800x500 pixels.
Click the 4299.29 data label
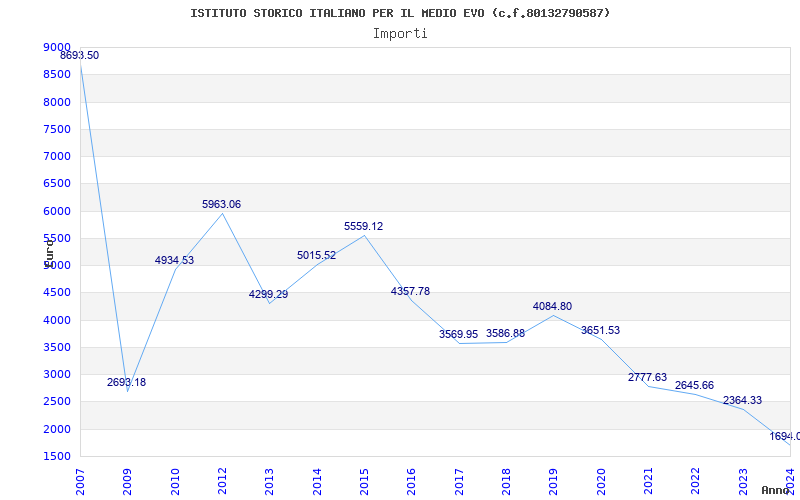coord(268,294)
